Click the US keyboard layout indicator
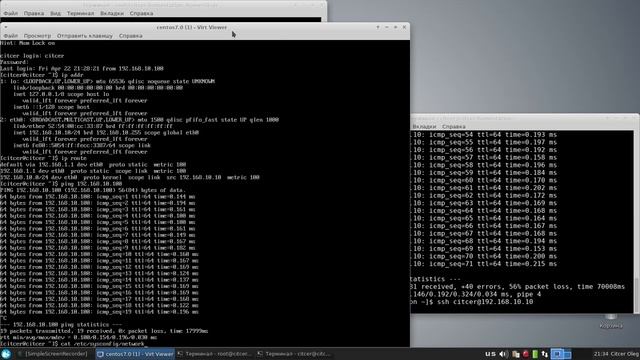Viewport: 640px width, 360px height. coord(490,354)
